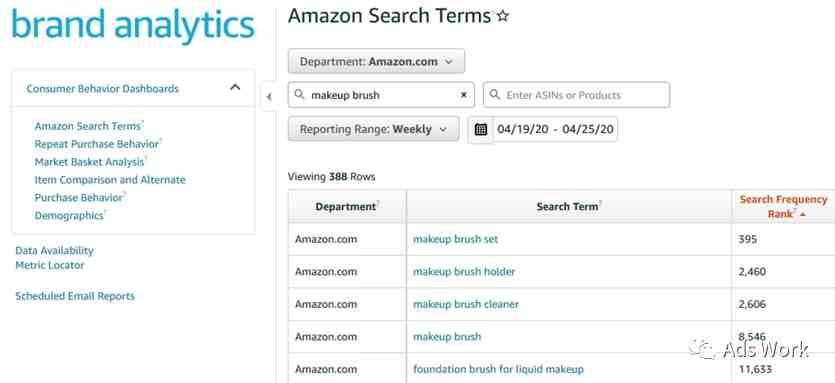This screenshot has width=835, height=383.
Task: Open Item Comparison and Alternate dashboard
Action: pos(110,180)
